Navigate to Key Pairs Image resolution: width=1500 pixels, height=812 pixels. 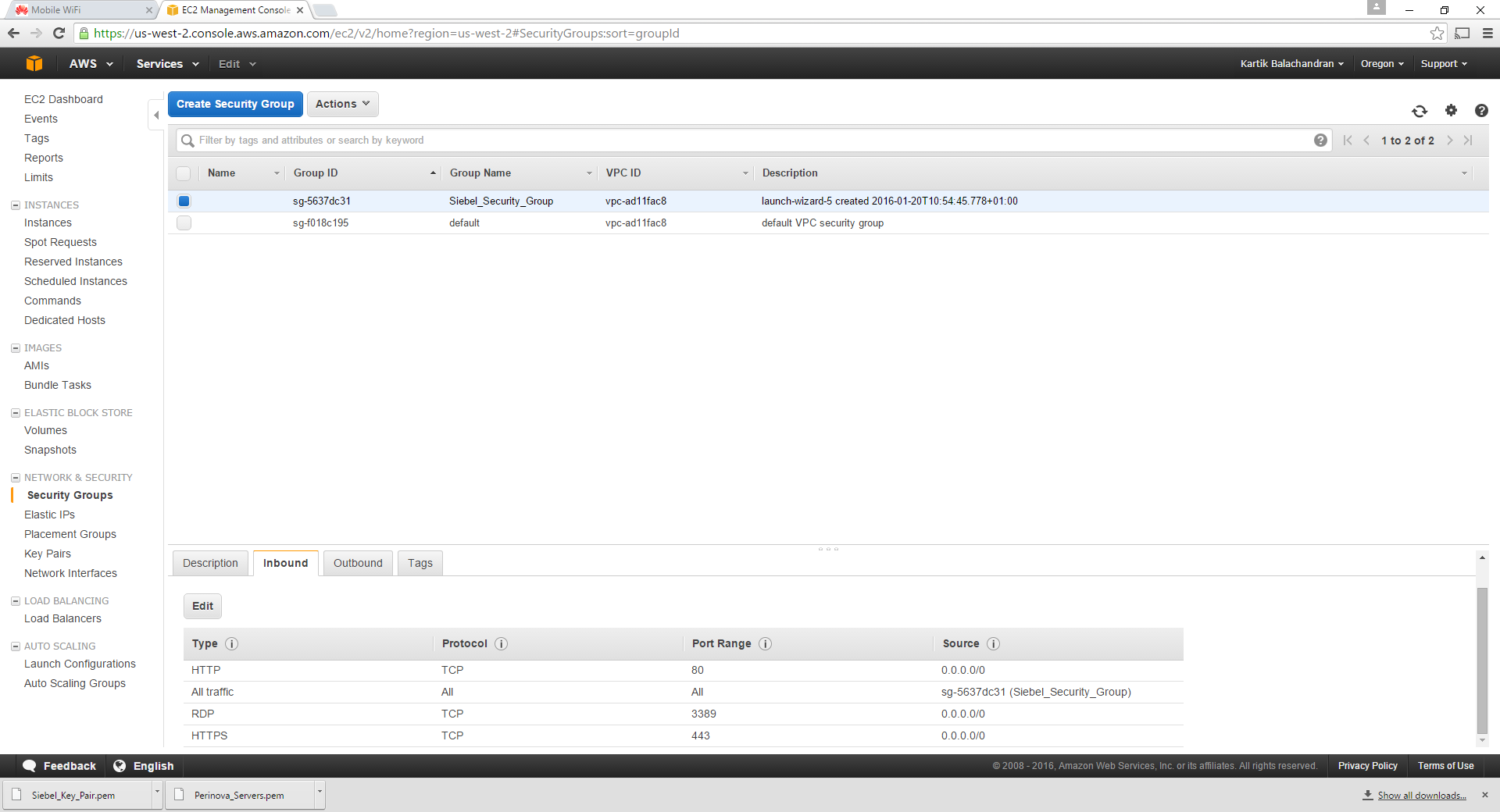pos(48,554)
